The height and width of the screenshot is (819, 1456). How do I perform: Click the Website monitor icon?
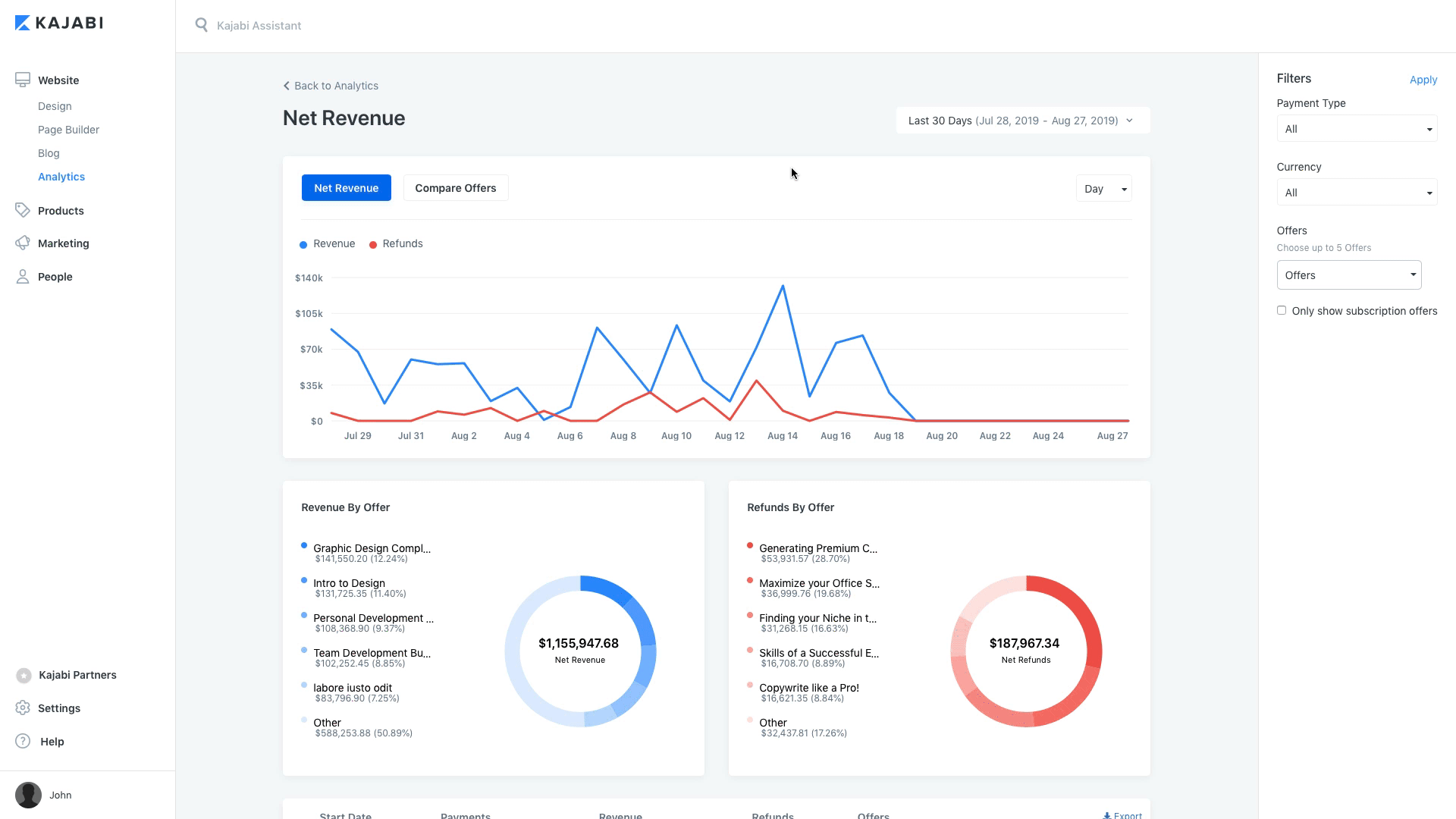[x=23, y=80]
